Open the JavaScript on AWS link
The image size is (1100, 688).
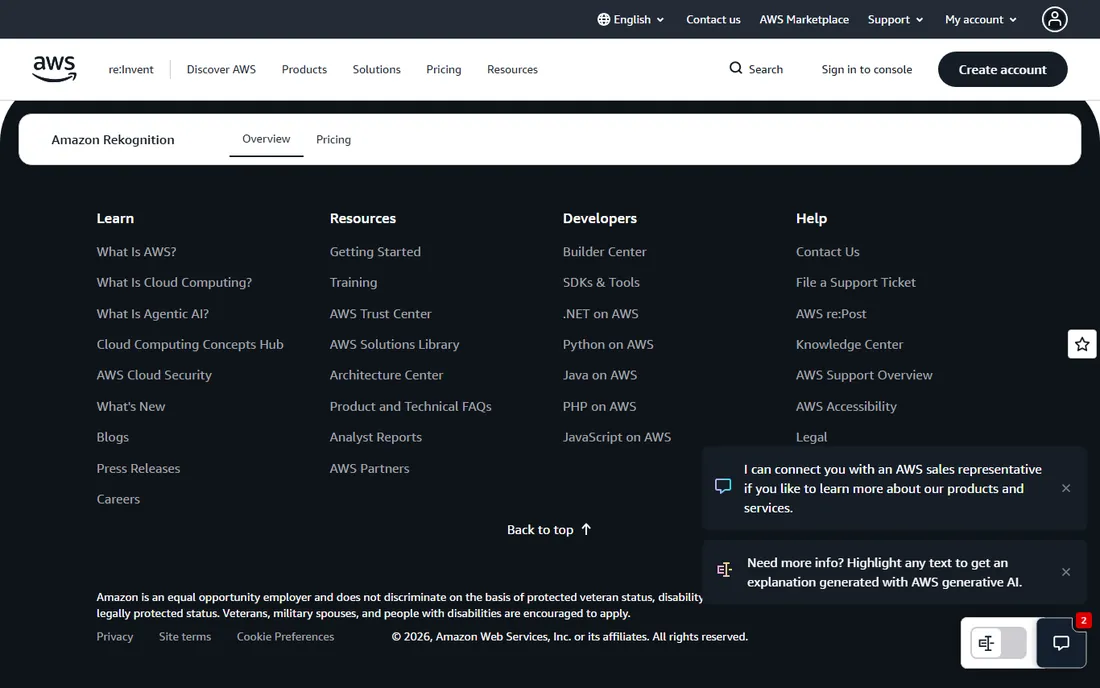click(x=617, y=437)
